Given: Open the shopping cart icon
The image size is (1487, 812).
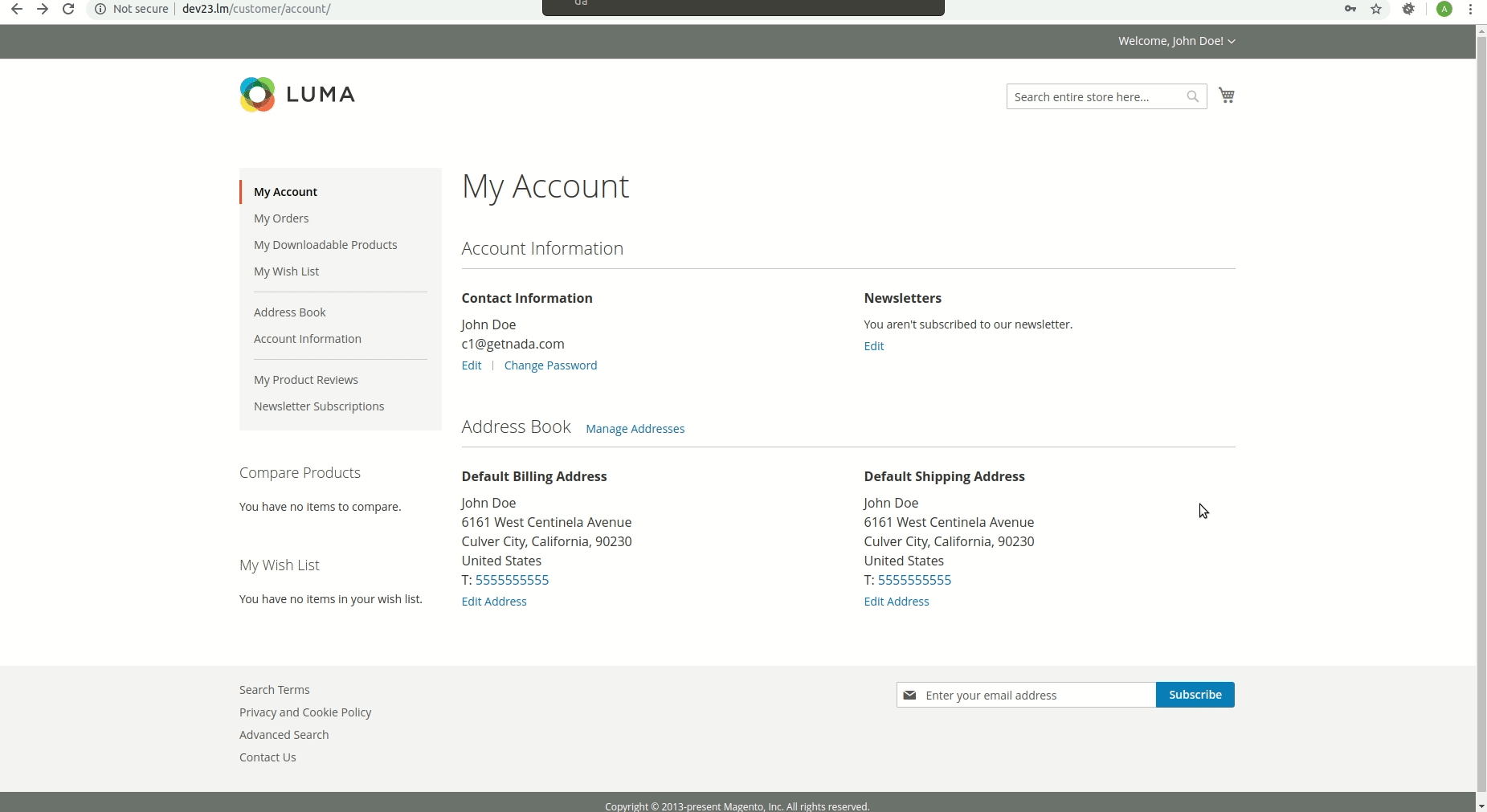Looking at the screenshot, I should [x=1227, y=95].
